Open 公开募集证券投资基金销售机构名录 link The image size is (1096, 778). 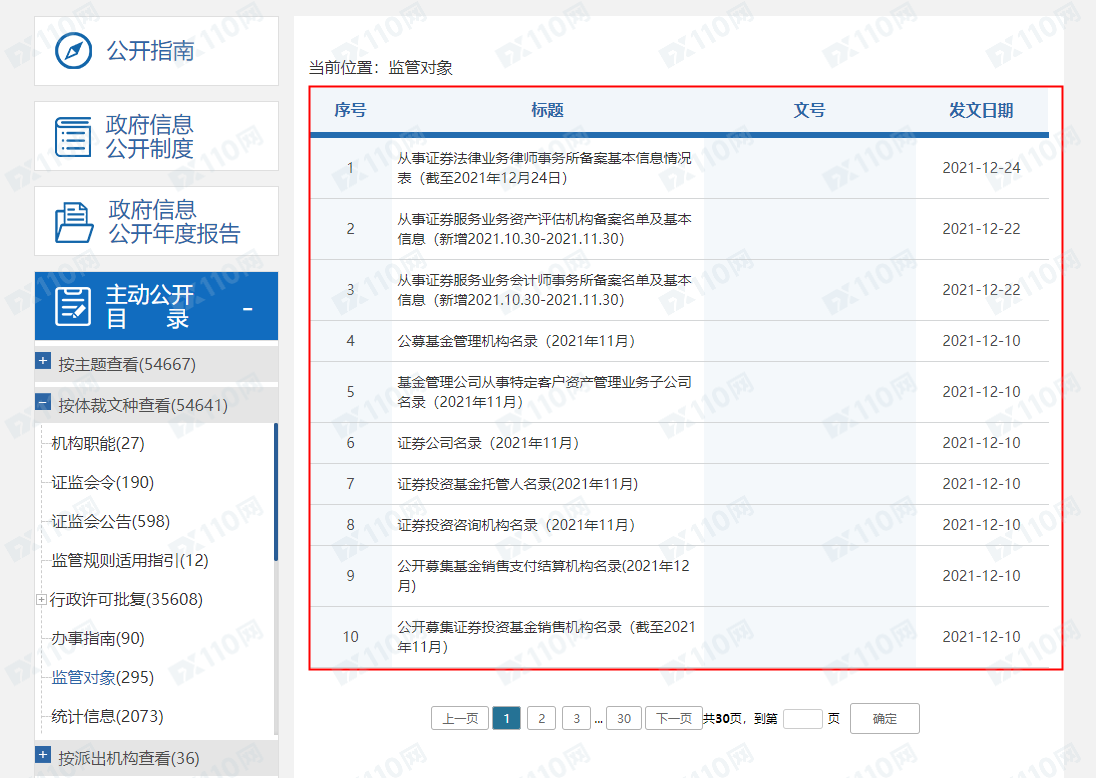(547, 637)
